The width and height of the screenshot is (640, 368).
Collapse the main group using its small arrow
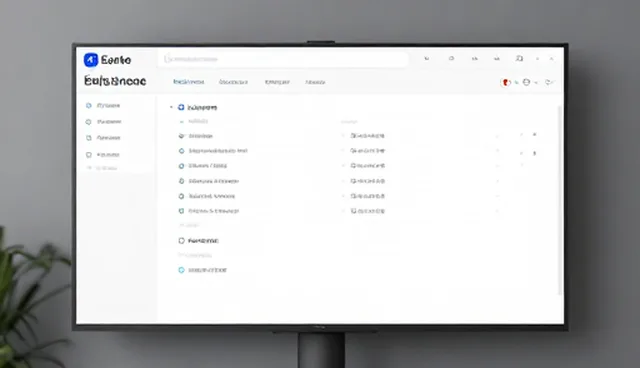[x=171, y=107]
